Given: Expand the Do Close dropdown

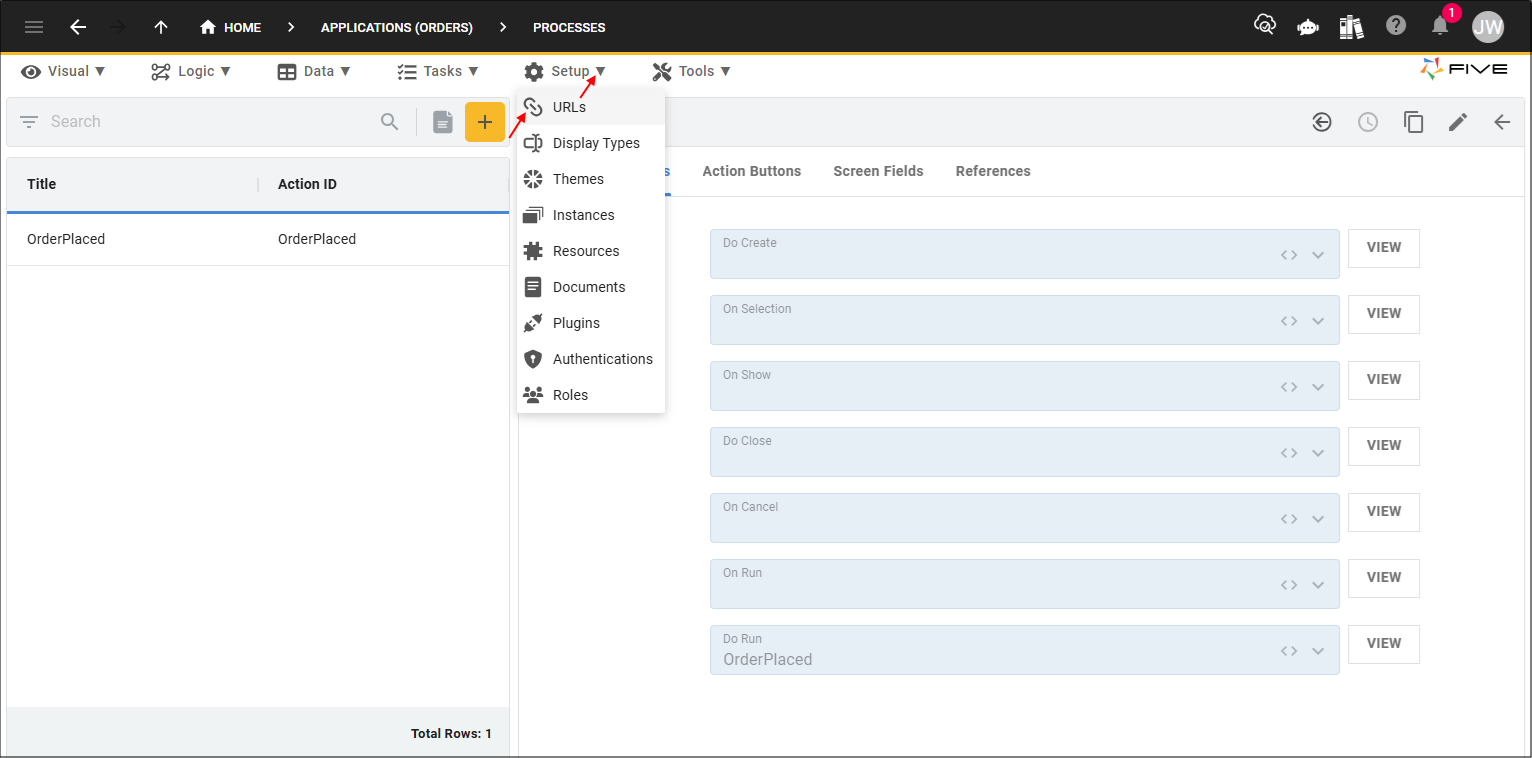Looking at the screenshot, I should click(x=1318, y=453).
